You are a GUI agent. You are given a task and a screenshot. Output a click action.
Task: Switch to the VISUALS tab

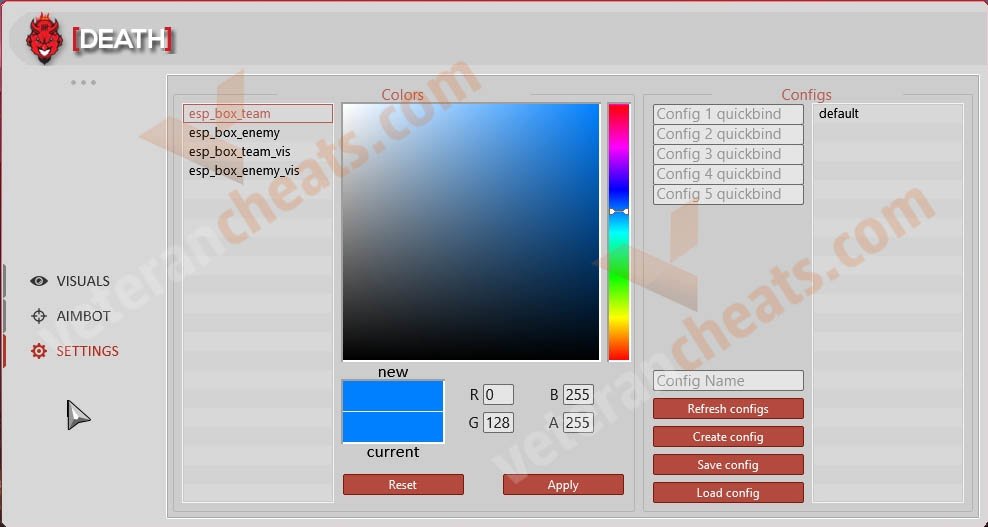pos(83,281)
